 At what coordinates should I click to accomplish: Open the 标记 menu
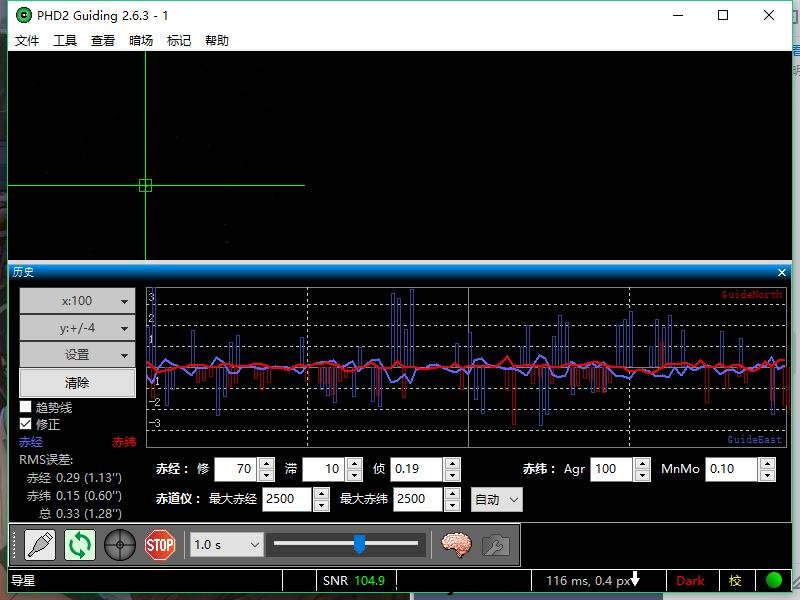coord(179,40)
